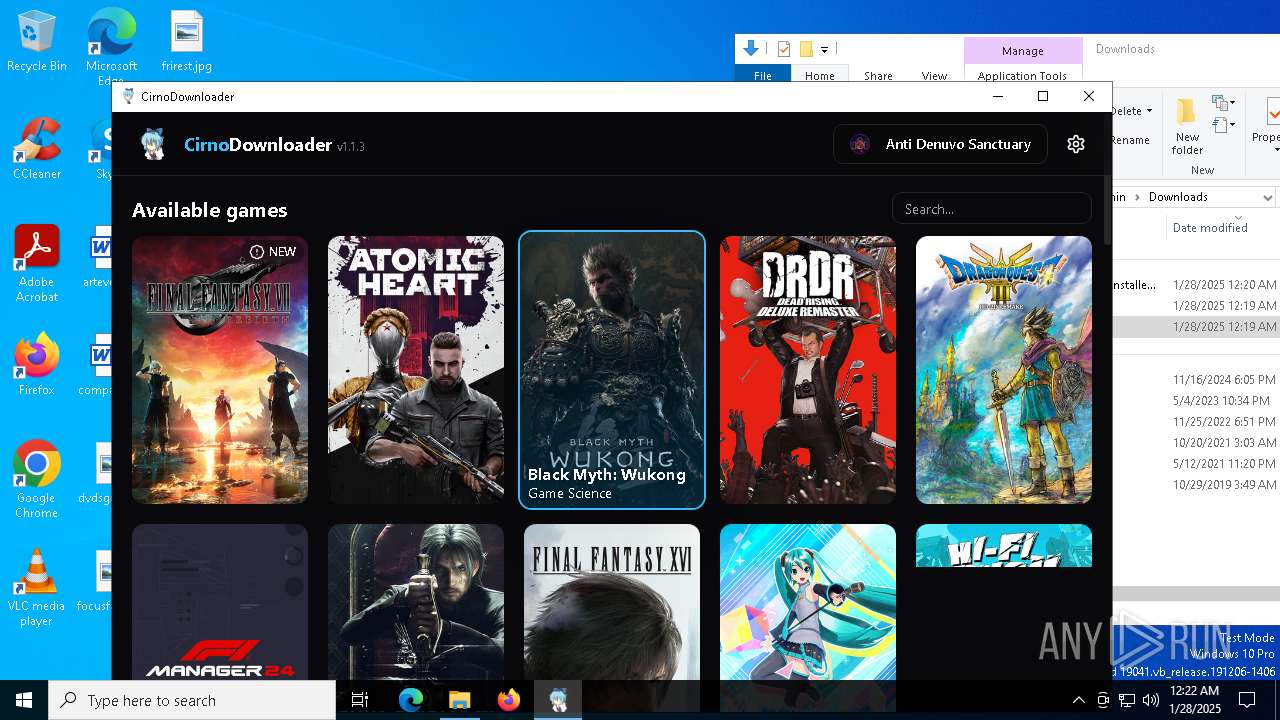Click the dark-haired swordsman game card

(x=416, y=602)
